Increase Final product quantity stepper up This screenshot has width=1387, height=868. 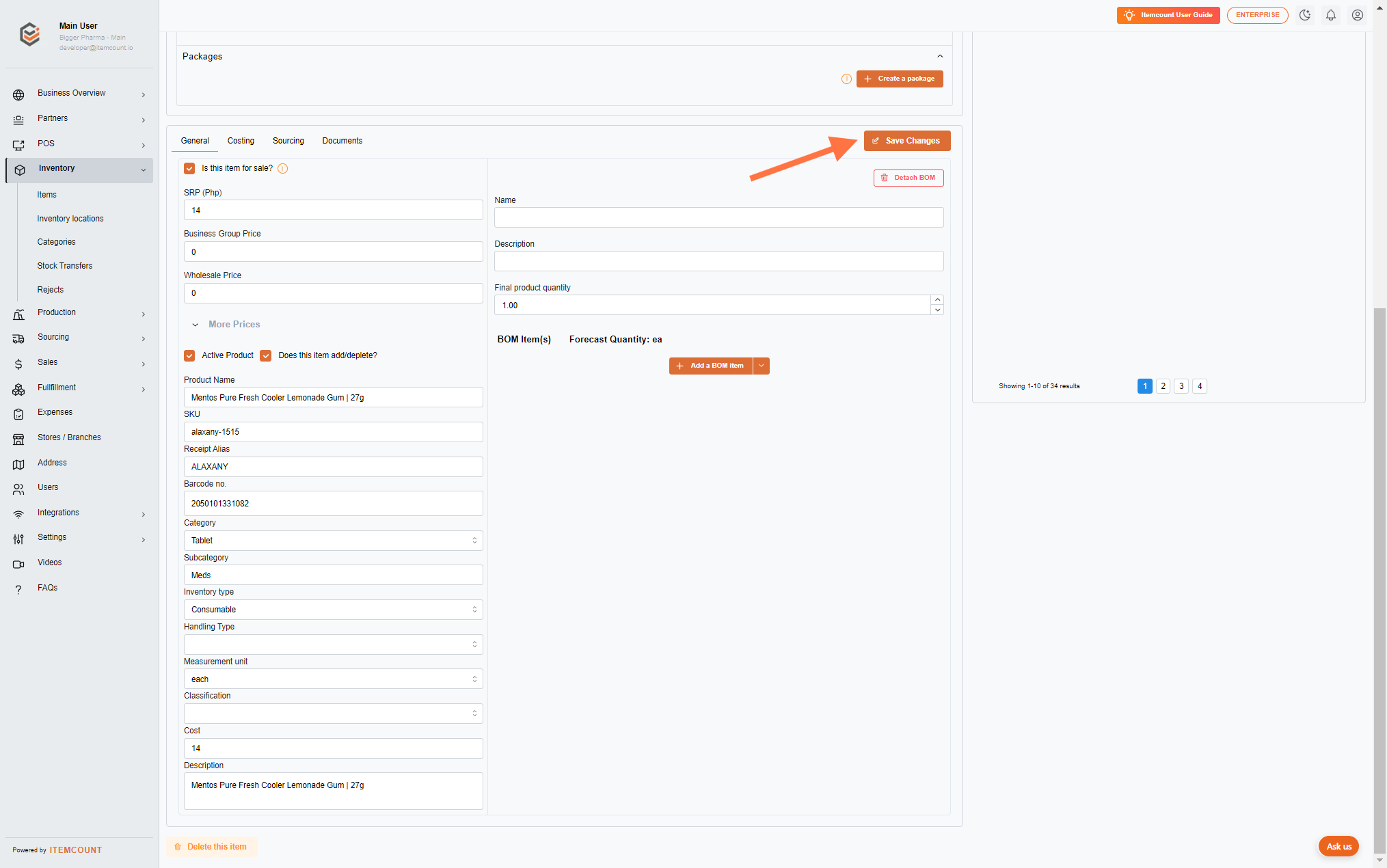click(x=938, y=300)
